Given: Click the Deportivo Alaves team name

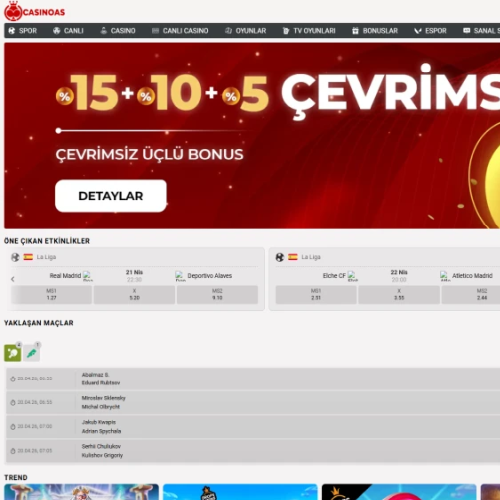Looking at the screenshot, I should 210,276.
